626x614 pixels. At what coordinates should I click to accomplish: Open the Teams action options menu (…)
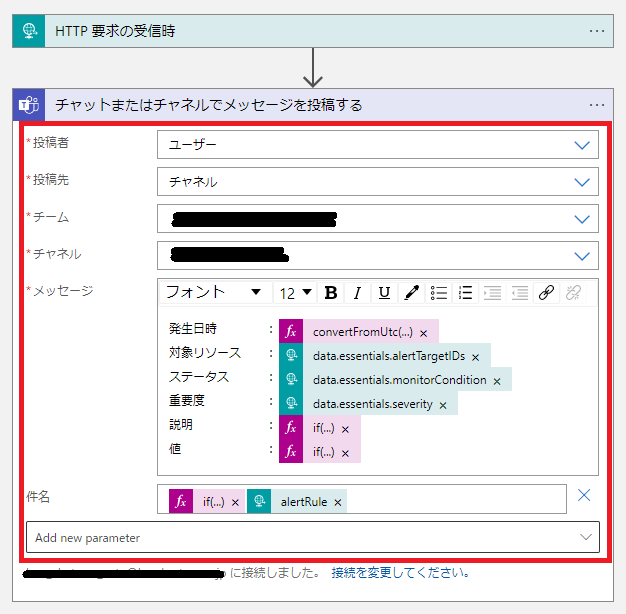(596, 105)
